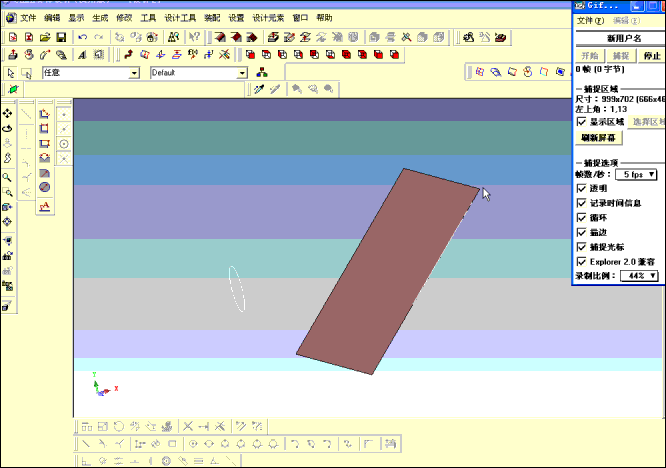Open 文件(F) menu in Gif window
The width and height of the screenshot is (666, 468).
590,20
